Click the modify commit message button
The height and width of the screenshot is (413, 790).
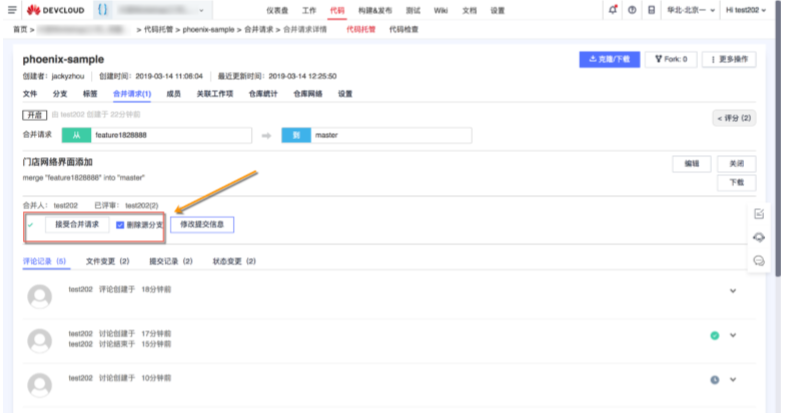coord(202,224)
